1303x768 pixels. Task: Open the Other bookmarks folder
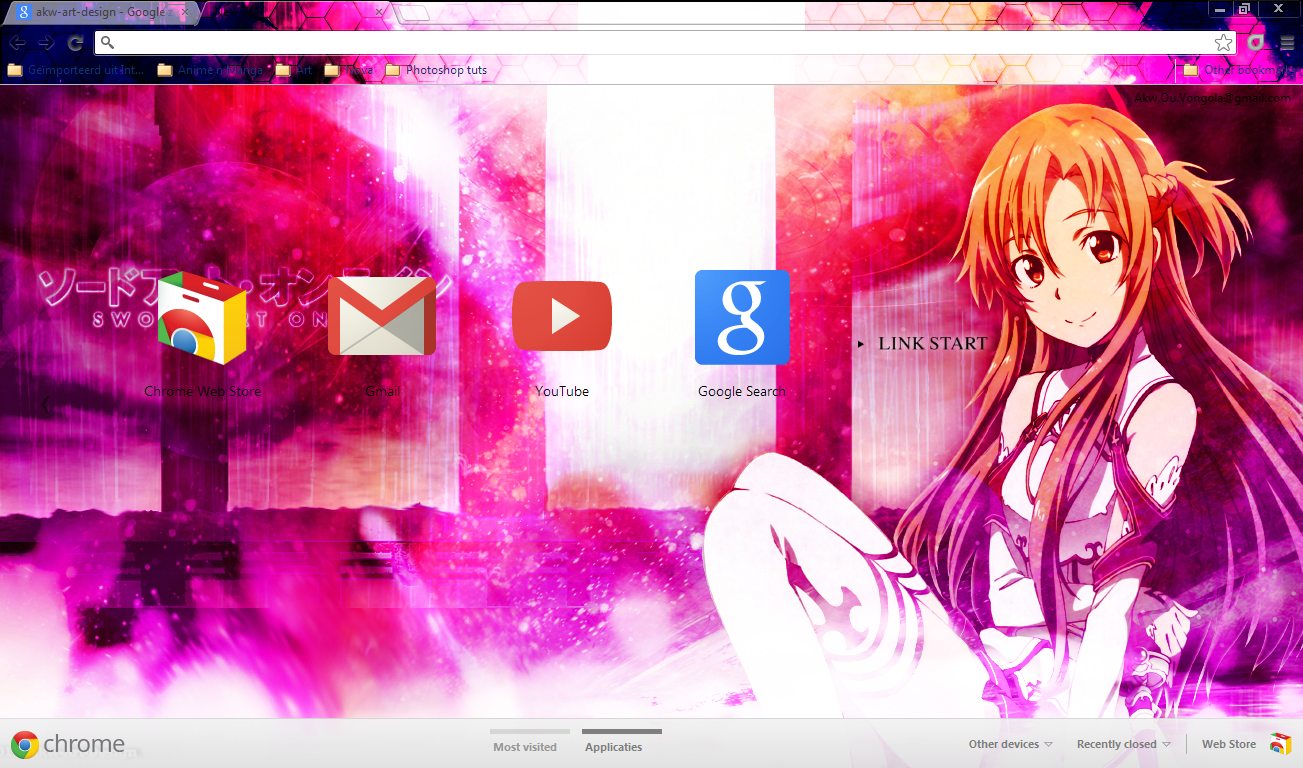1238,70
